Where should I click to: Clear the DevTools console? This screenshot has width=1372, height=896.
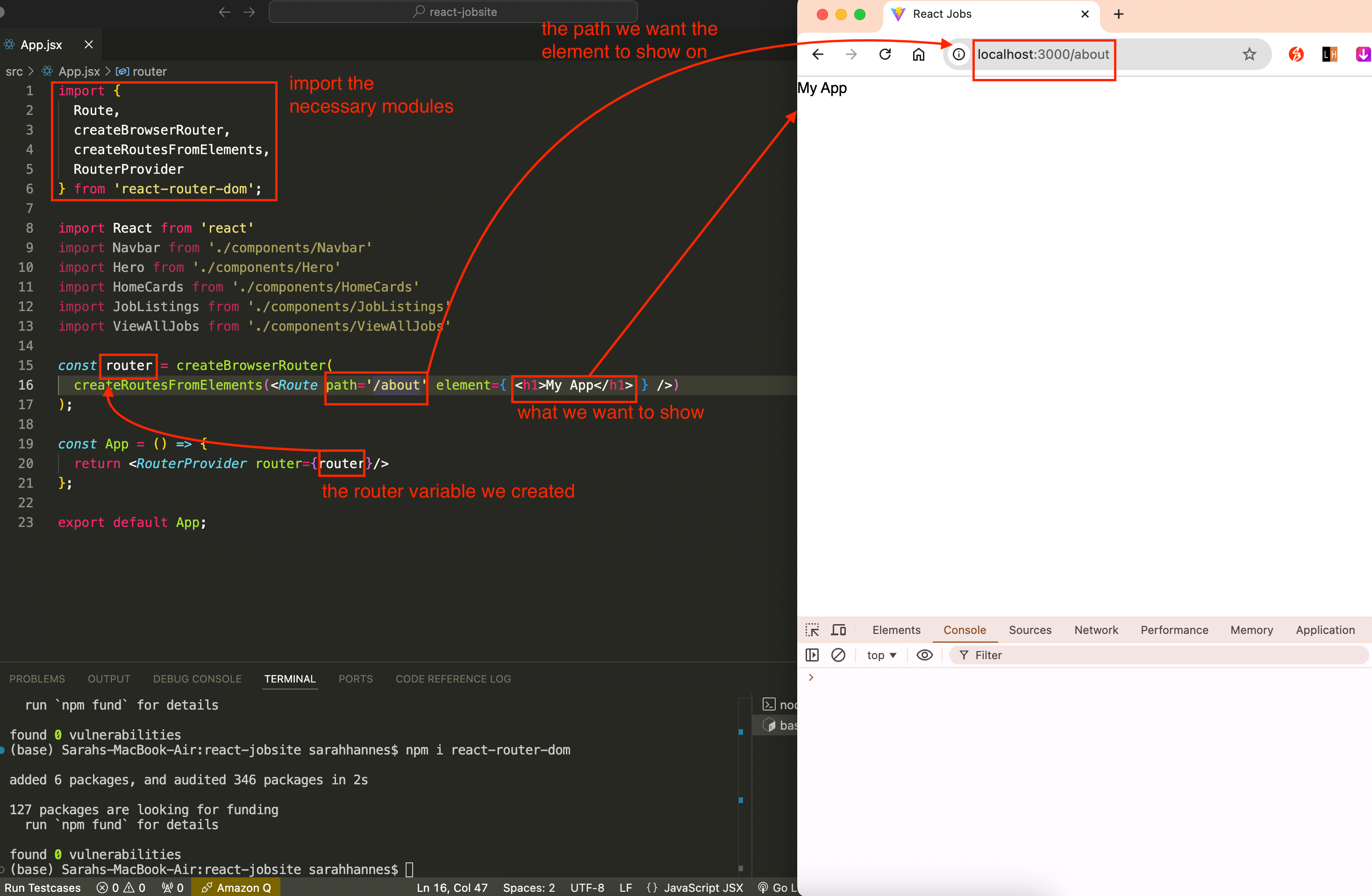[838, 654]
